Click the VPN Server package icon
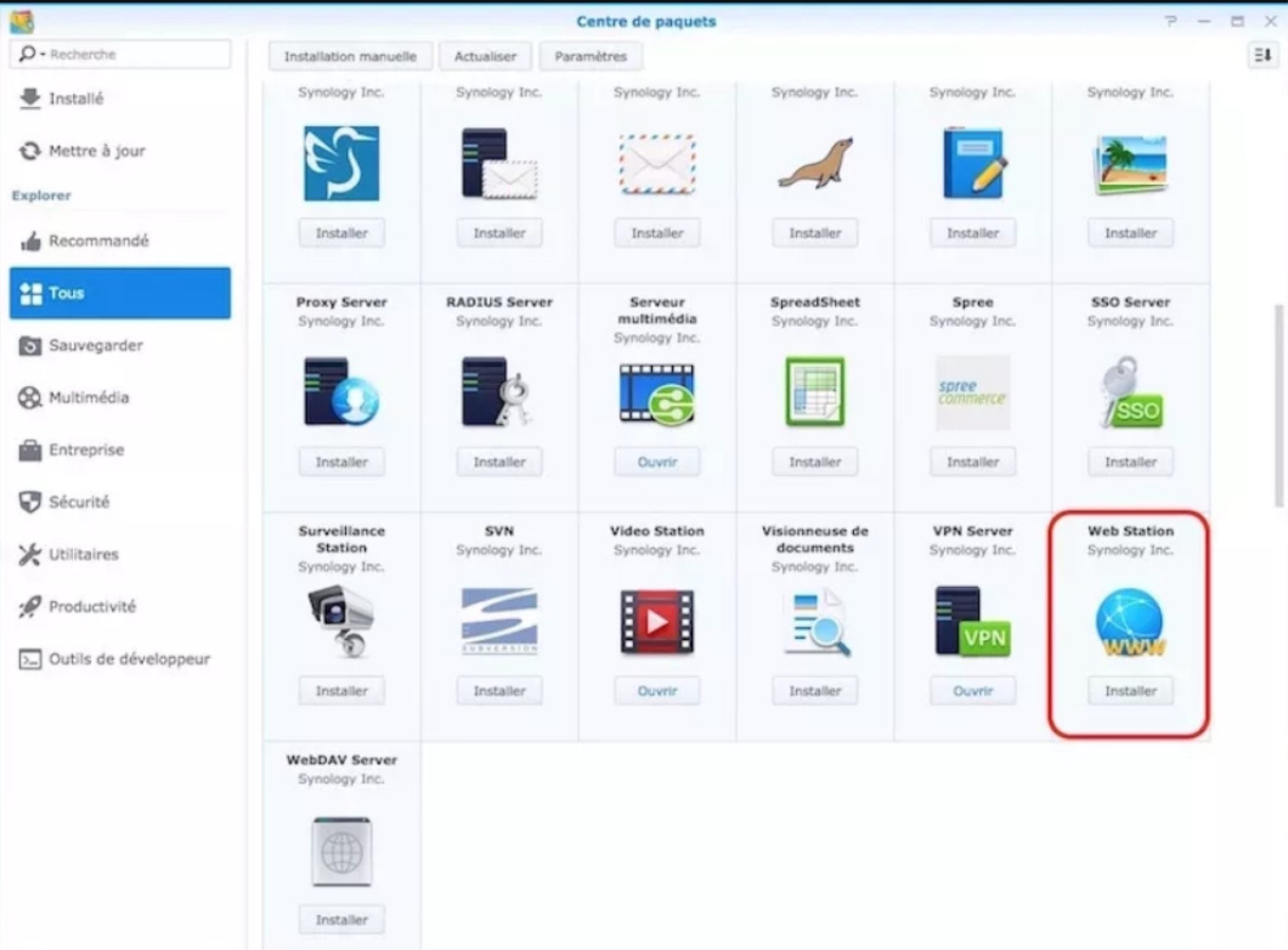The height and width of the screenshot is (950, 1288). click(x=972, y=622)
